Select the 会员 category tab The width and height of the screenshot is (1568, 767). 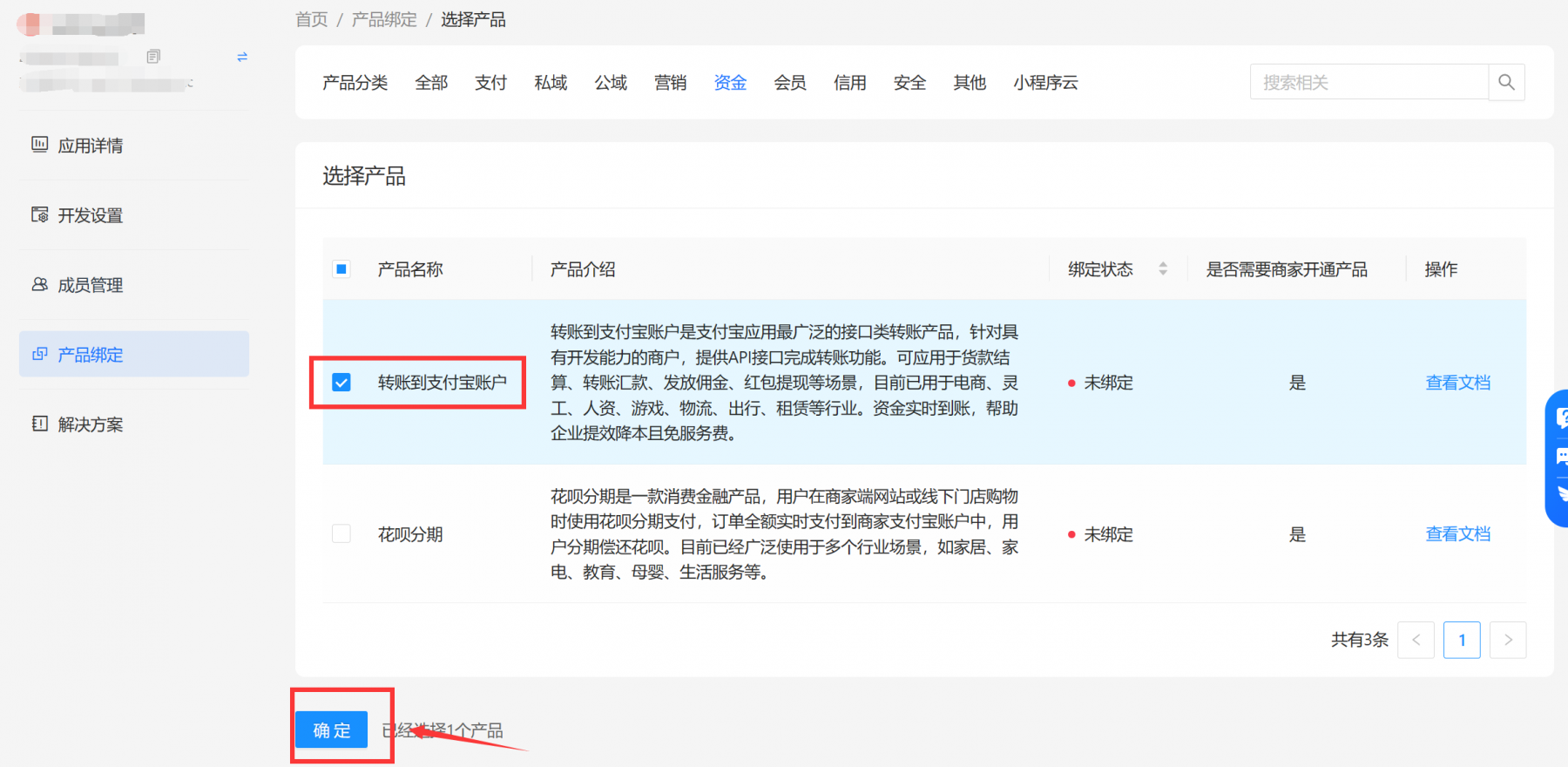[790, 83]
